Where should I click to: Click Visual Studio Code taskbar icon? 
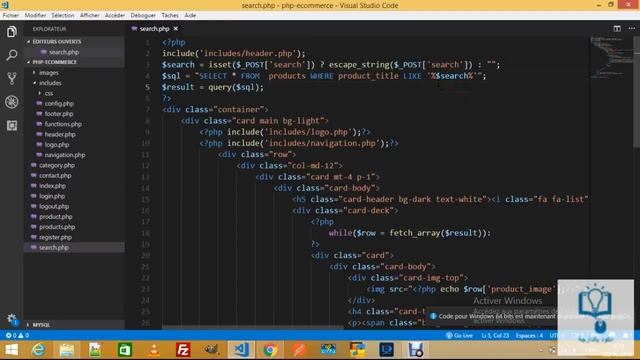pos(241,350)
